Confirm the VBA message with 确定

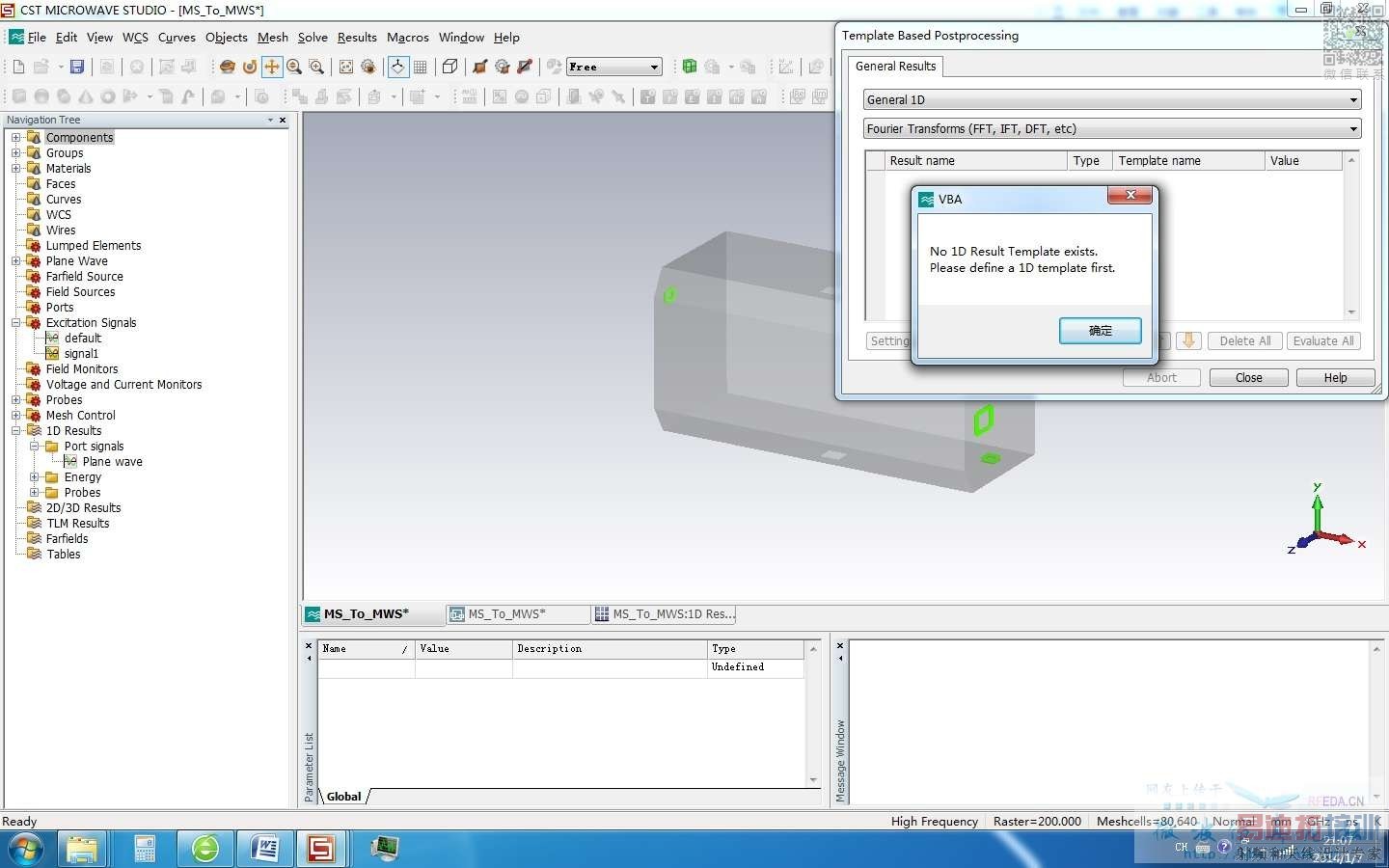[1101, 331]
